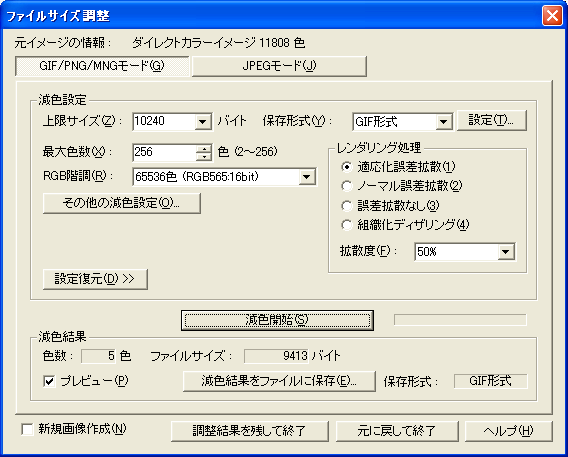Viewport: 568px width, 457px height.
Task: Select the 適応化誤差拡散 radio button
Action: 347,167
